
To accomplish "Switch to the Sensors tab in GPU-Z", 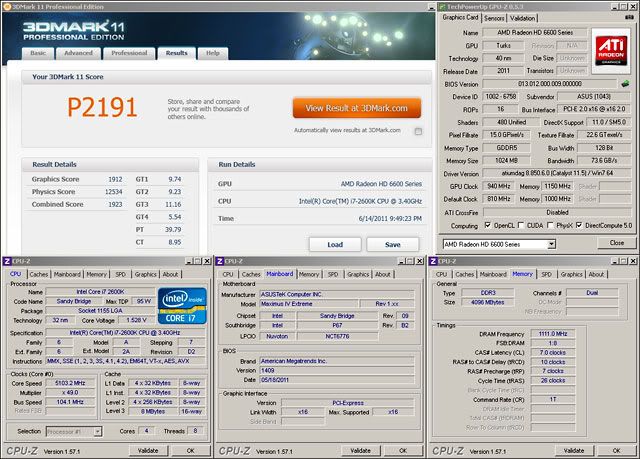I will [x=494, y=18].
